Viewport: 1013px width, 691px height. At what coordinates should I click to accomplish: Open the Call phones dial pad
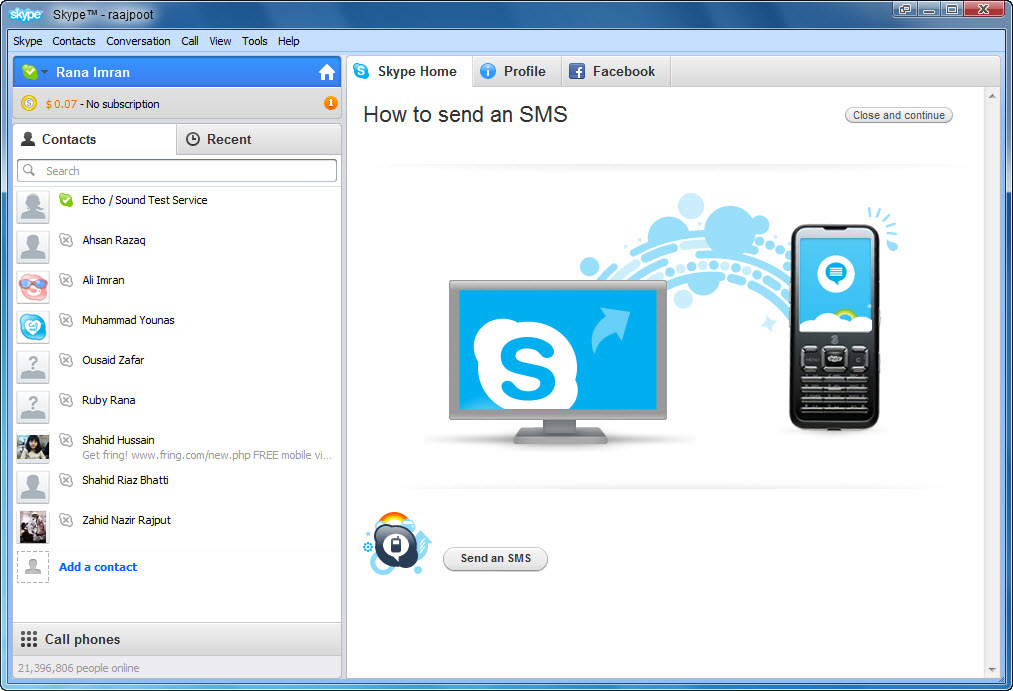point(177,639)
